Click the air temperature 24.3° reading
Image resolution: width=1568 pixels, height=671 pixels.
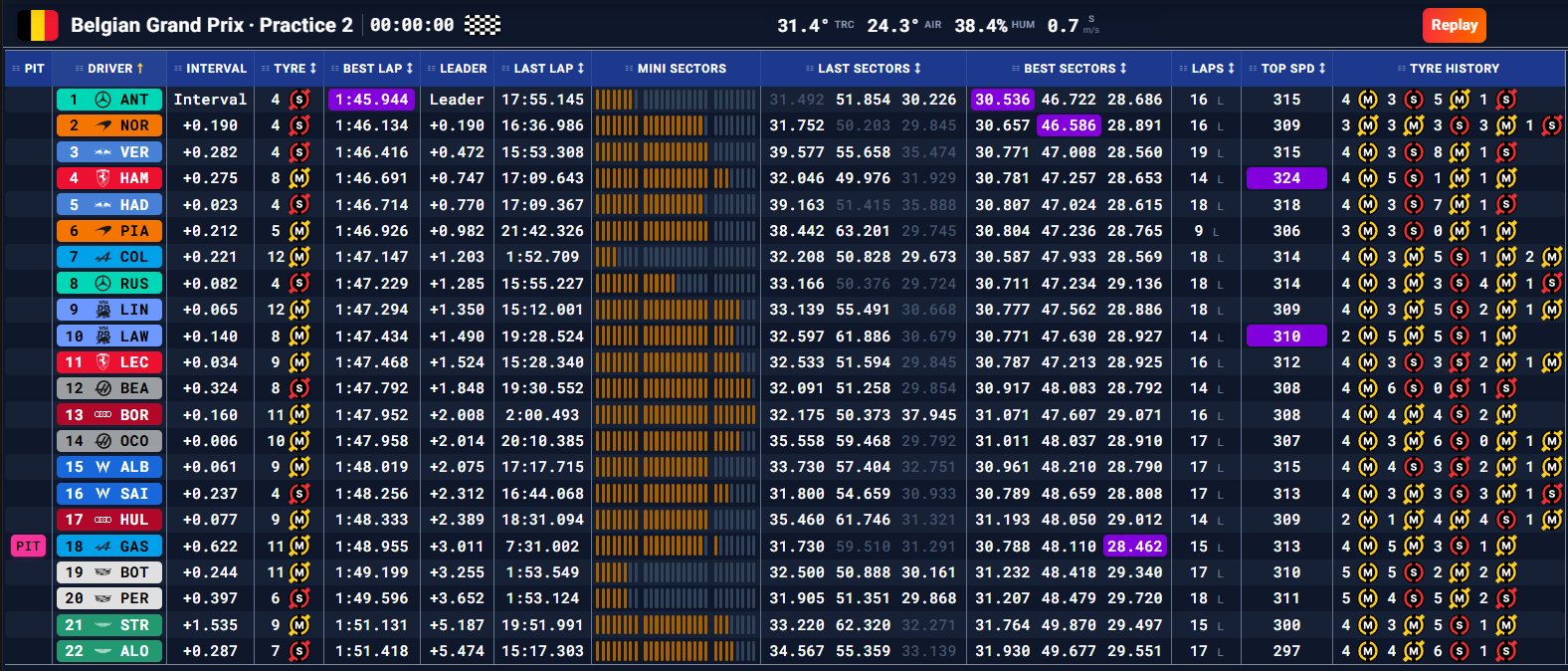point(891,26)
